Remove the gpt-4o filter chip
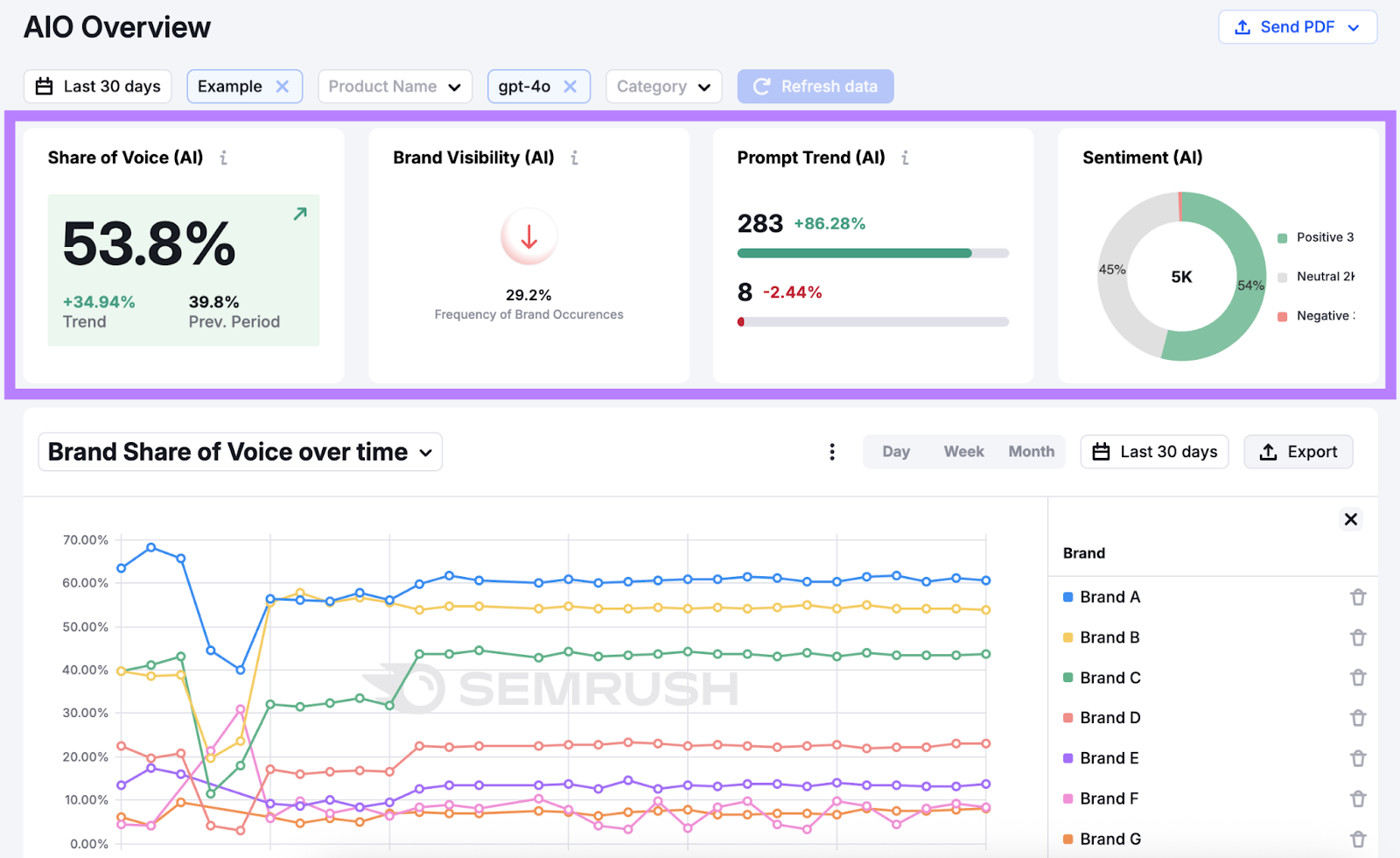This screenshot has height=858, width=1400. (x=570, y=86)
